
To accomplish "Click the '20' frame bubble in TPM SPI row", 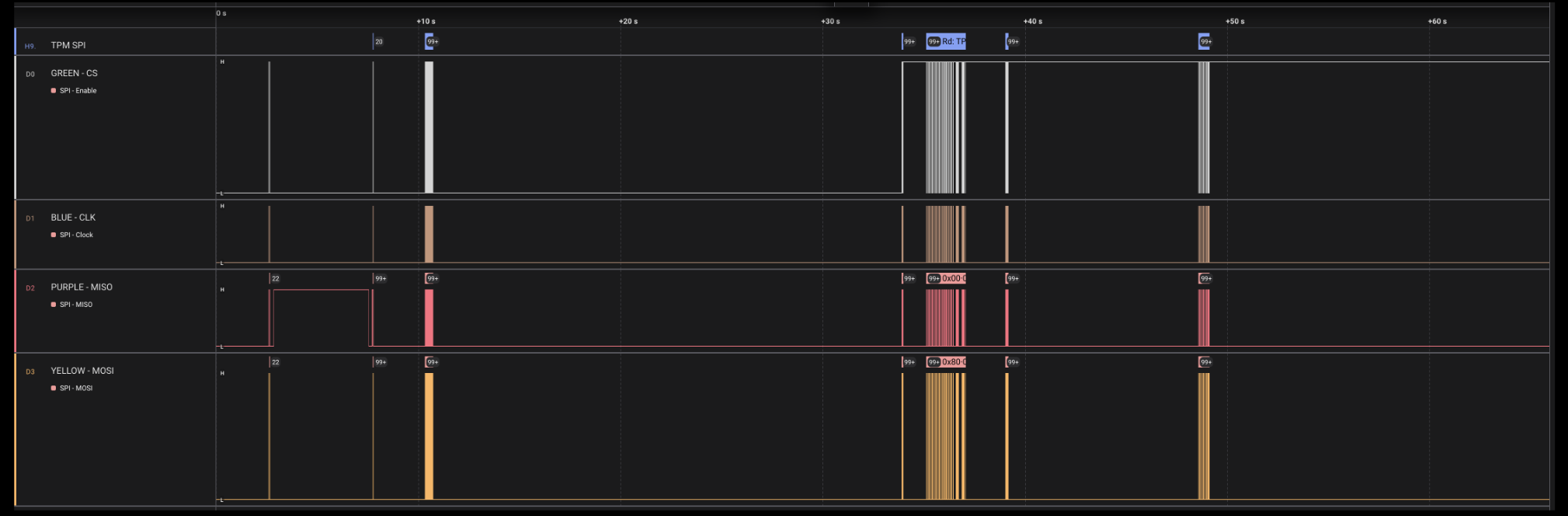I will [378, 42].
